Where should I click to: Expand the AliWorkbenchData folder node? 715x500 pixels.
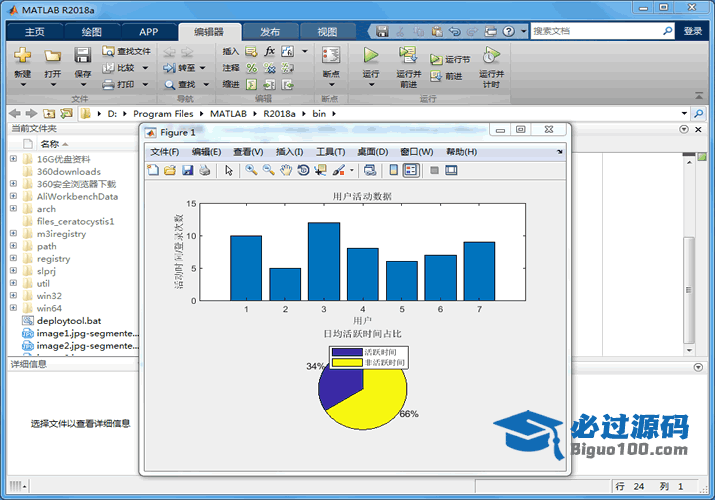pos(14,196)
